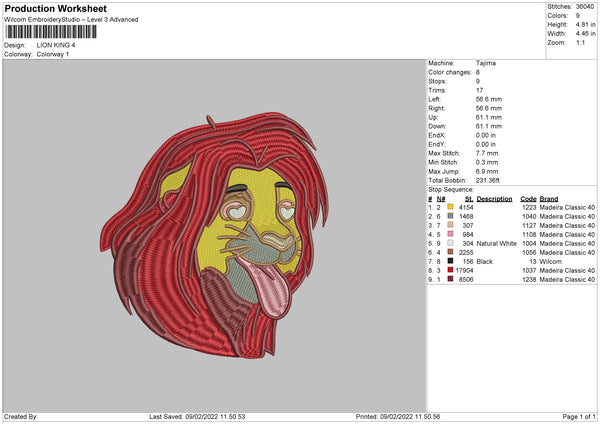
Task: Click the Code column header
Action: pos(528,198)
